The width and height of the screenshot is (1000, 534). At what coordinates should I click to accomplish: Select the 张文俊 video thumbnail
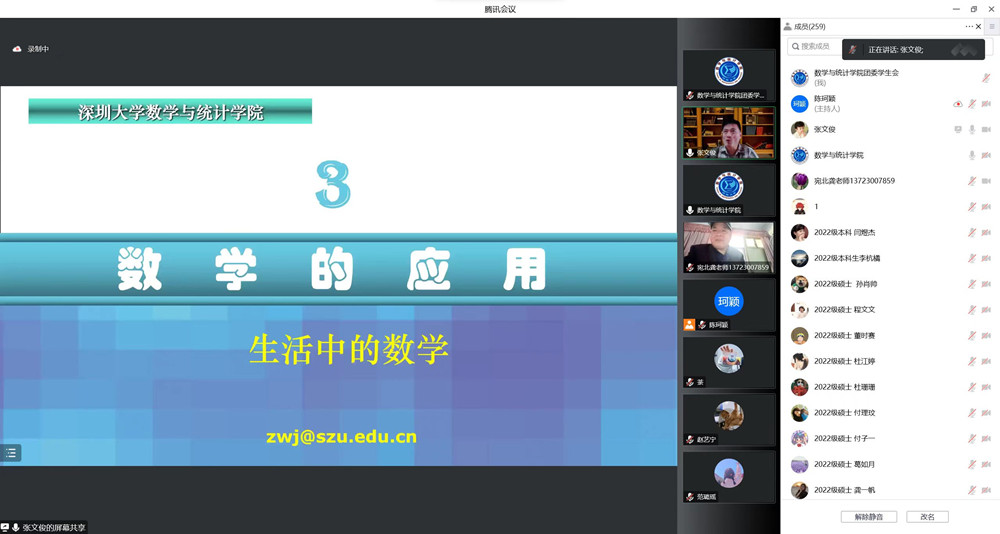728,132
